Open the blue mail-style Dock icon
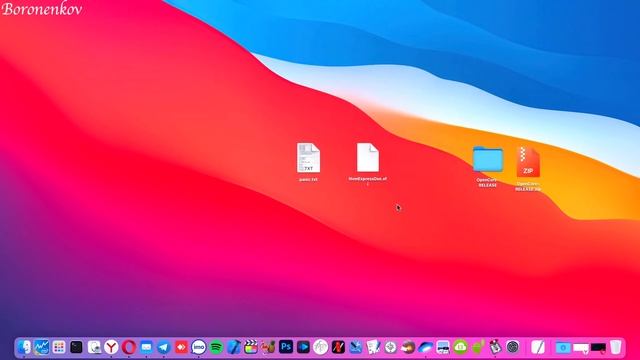 coord(146,347)
